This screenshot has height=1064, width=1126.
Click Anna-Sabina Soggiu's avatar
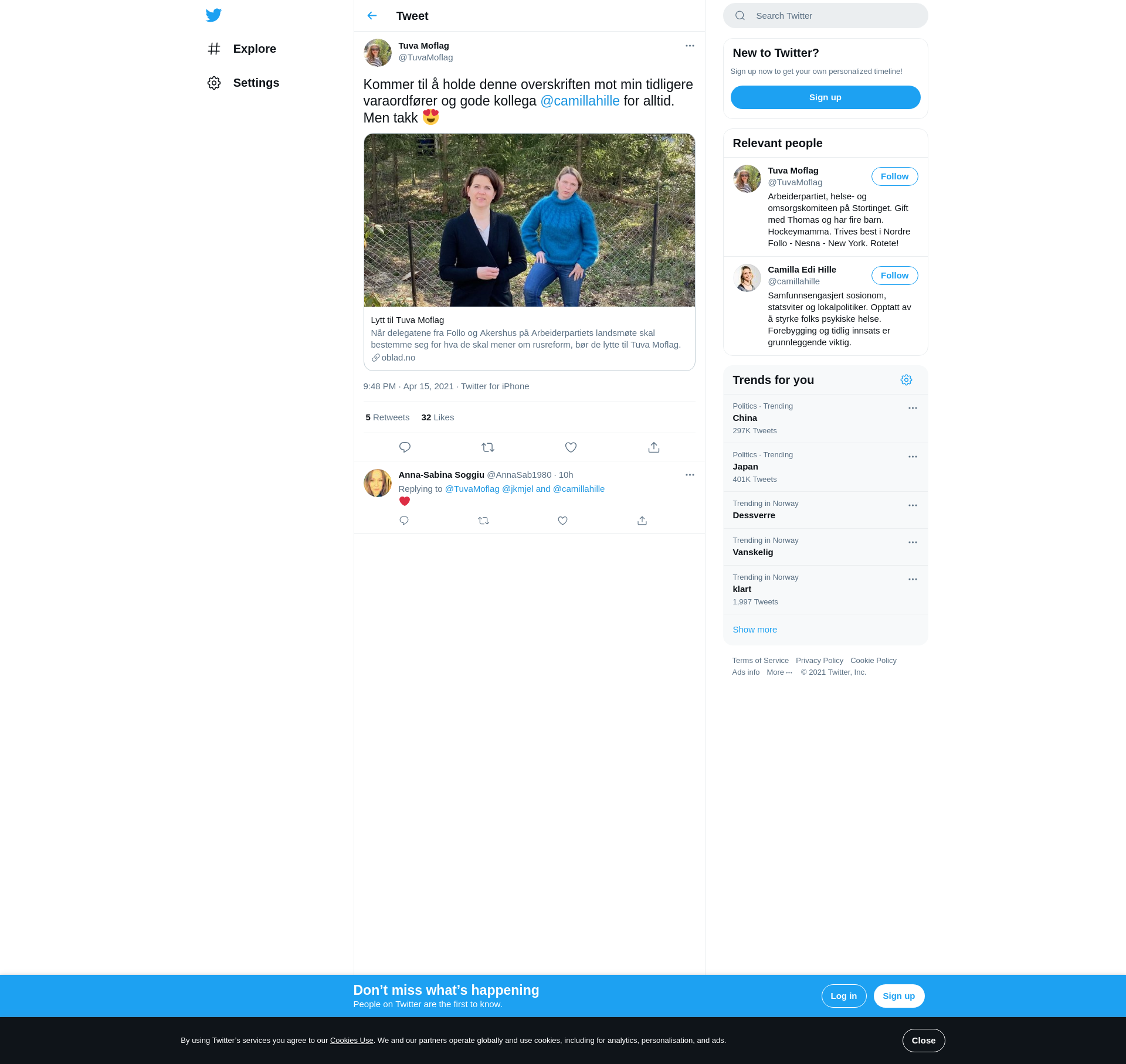point(378,483)
